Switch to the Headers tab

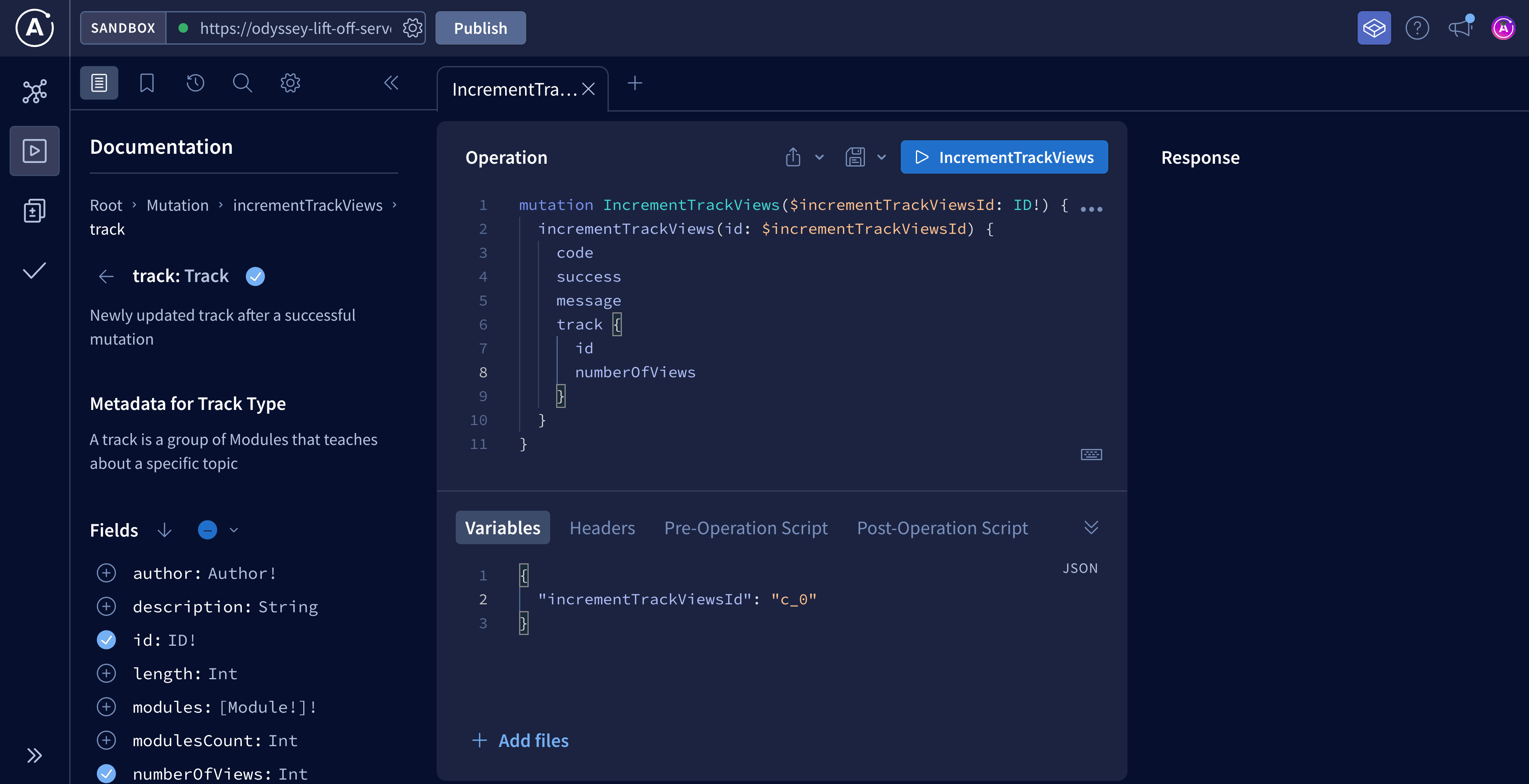click(602, 527)
